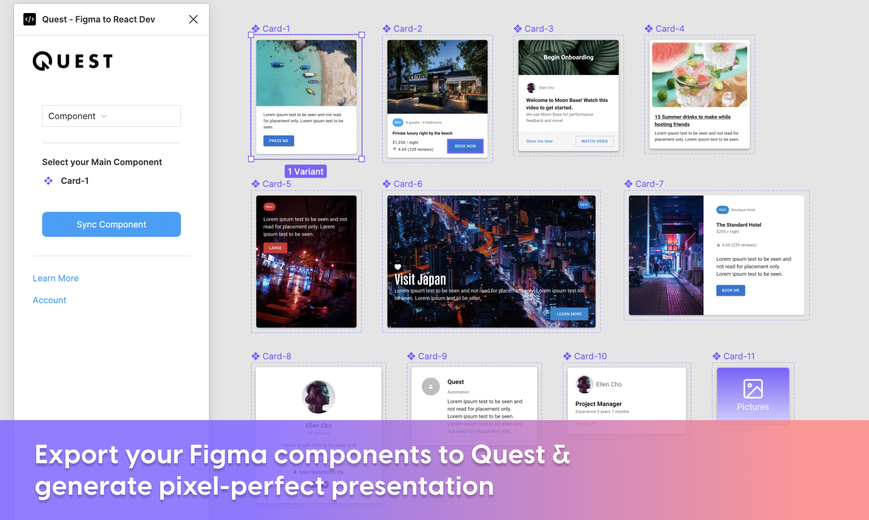This screenshot has height=520, width=869.
Task: Click the heart icon on Visit Japan card
Action: (397, 267)
